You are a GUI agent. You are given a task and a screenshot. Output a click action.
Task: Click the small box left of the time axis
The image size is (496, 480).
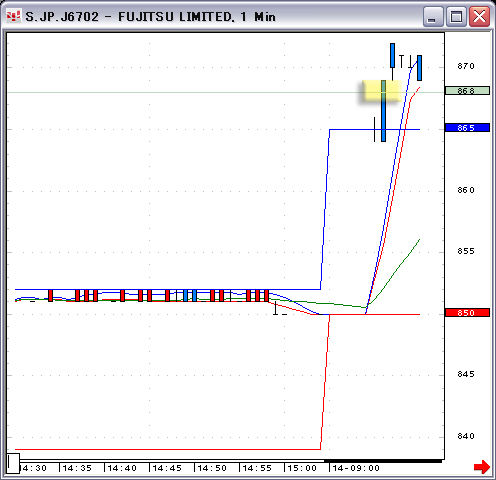point(13,463)
